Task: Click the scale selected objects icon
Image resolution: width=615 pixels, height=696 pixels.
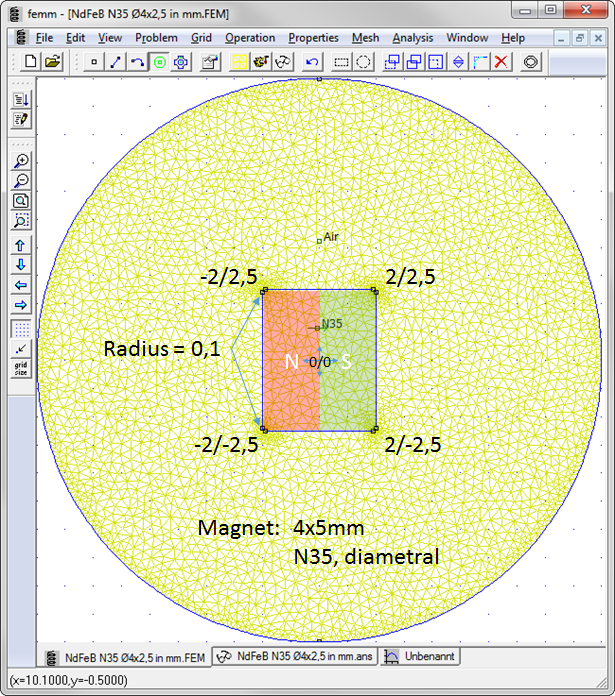Action: (x=436, y=62)
